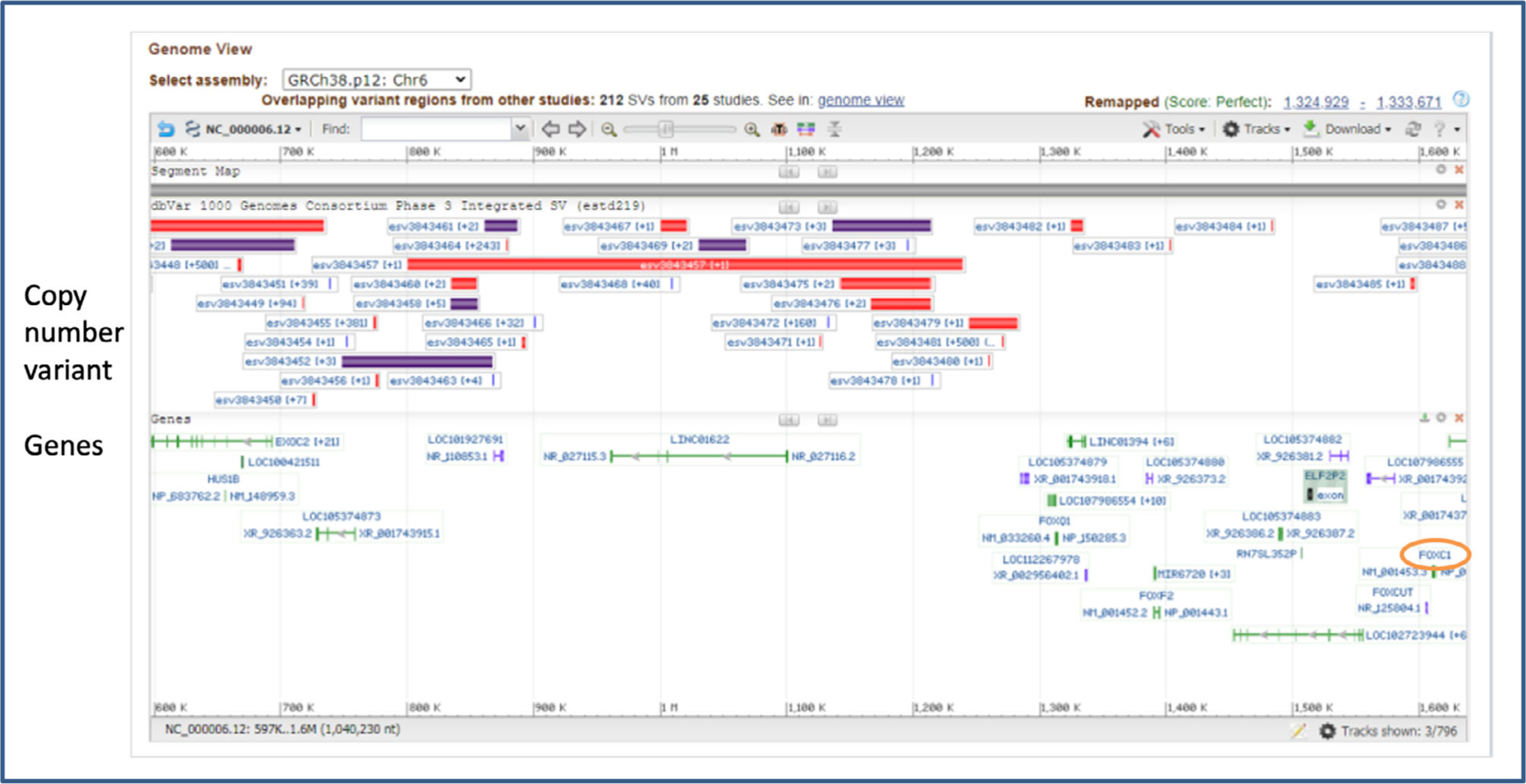Click dbVar track next feature arrow
Screen dimensions: 1526x784
[827, 207]
